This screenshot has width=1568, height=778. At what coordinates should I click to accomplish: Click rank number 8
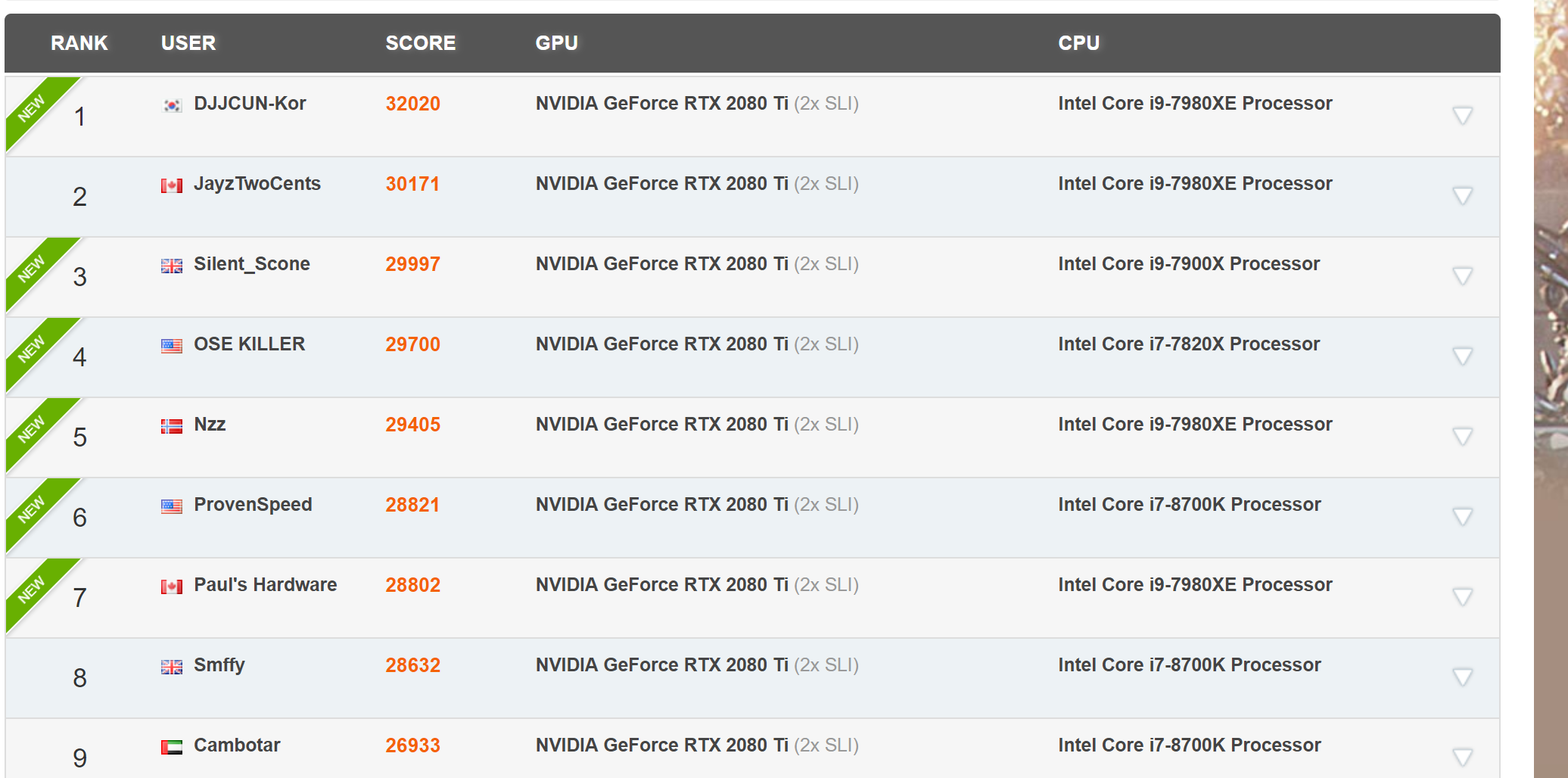pos(79,678)
